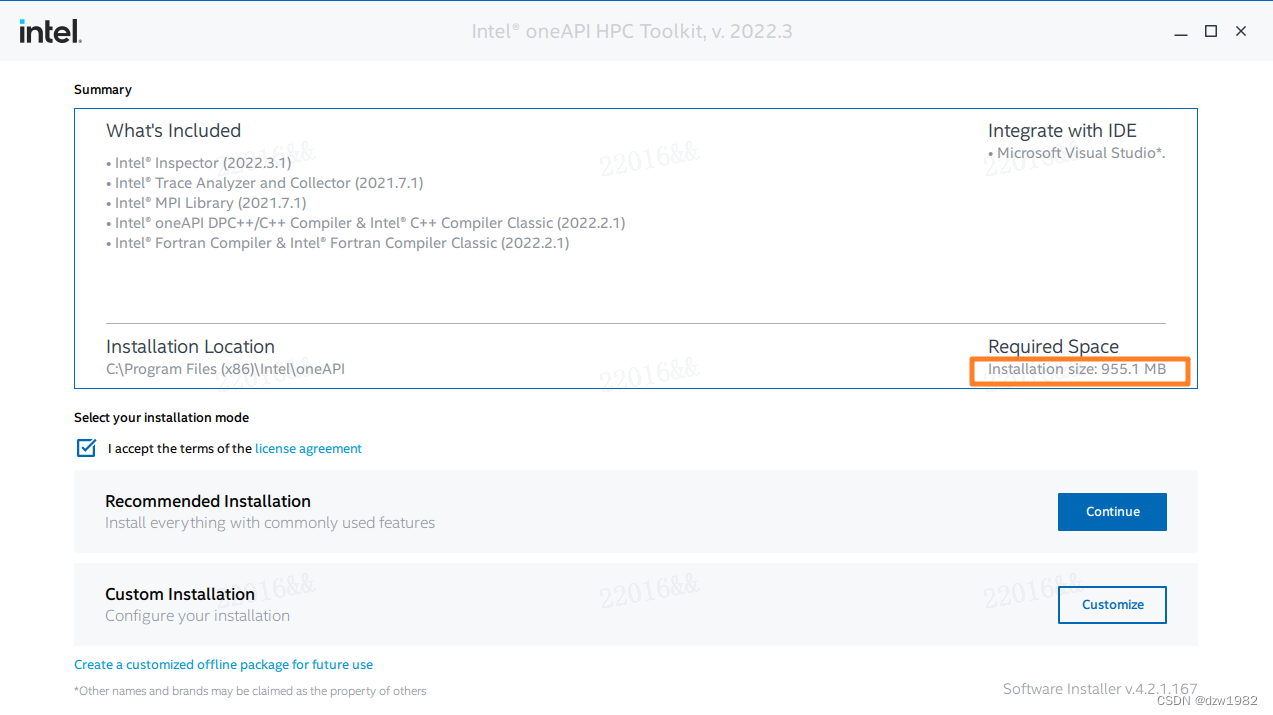Maximize the installer window
1273x715 pixels.
(x=1211, y=32)
